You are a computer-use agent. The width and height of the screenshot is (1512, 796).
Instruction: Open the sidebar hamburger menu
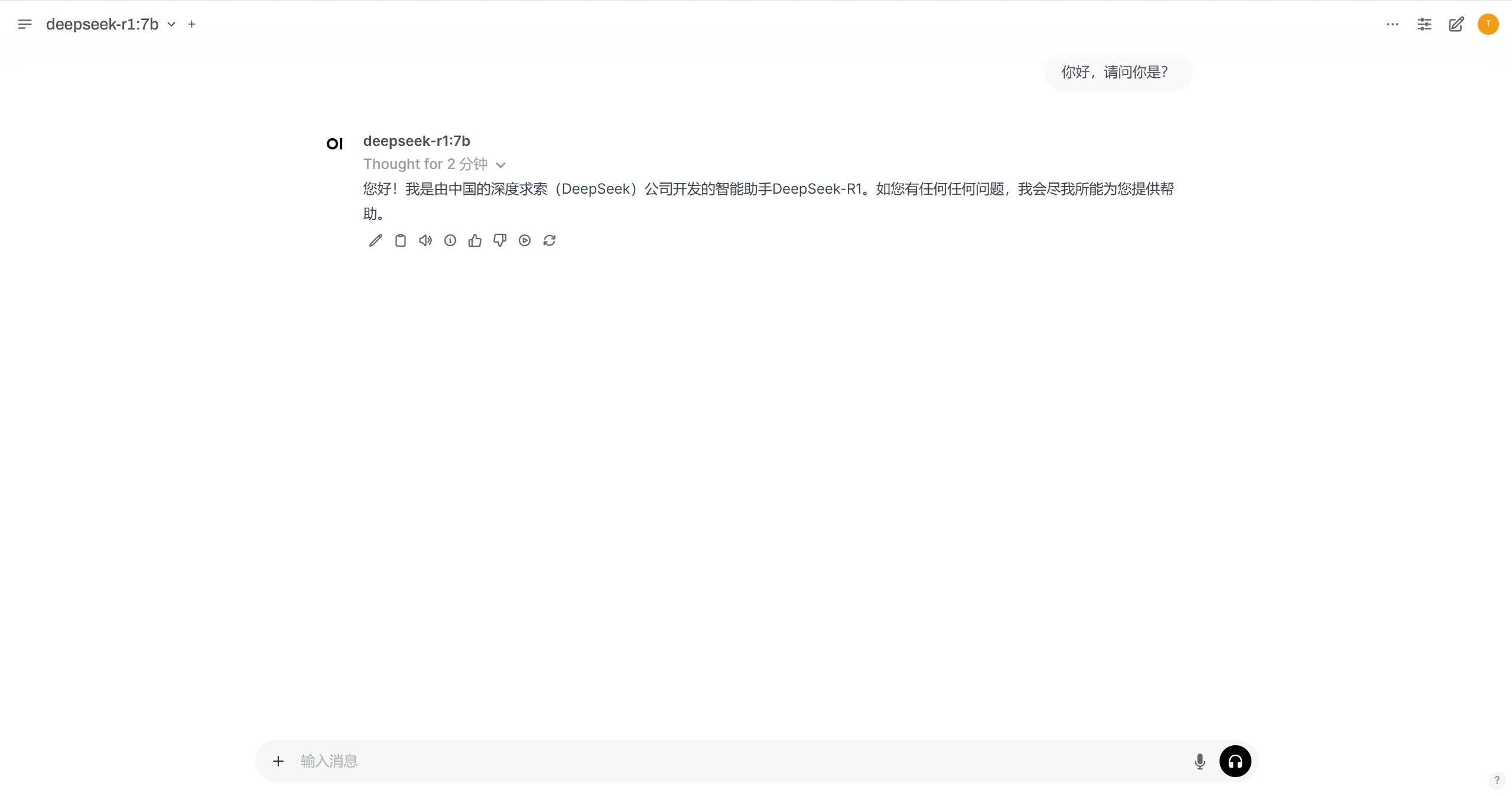tap(24, 24)
